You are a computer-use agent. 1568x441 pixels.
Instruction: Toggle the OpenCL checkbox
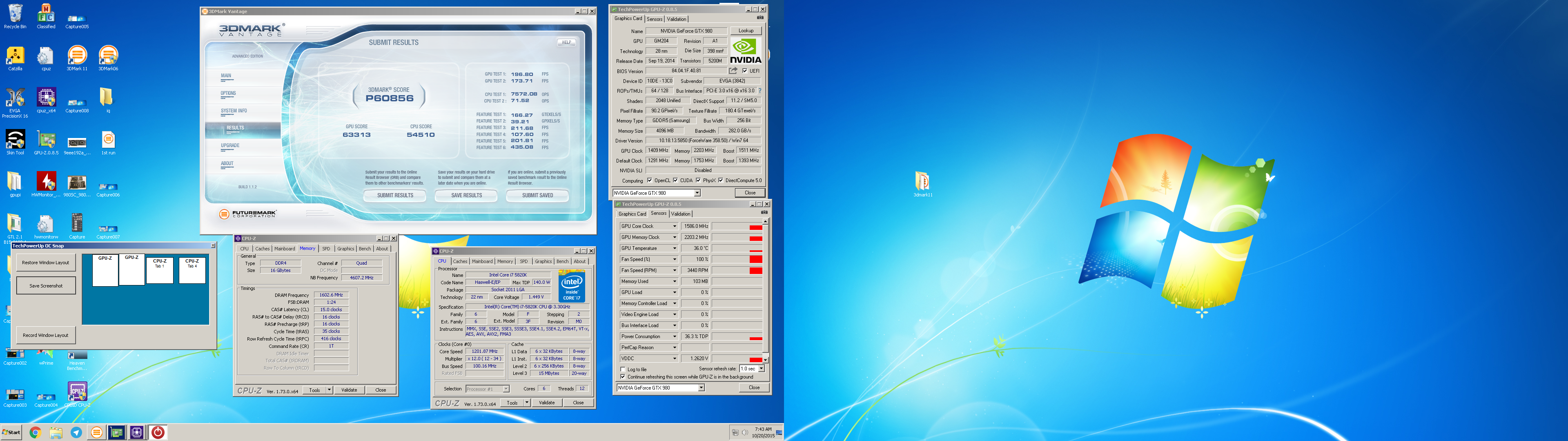[x=650, y=180]
